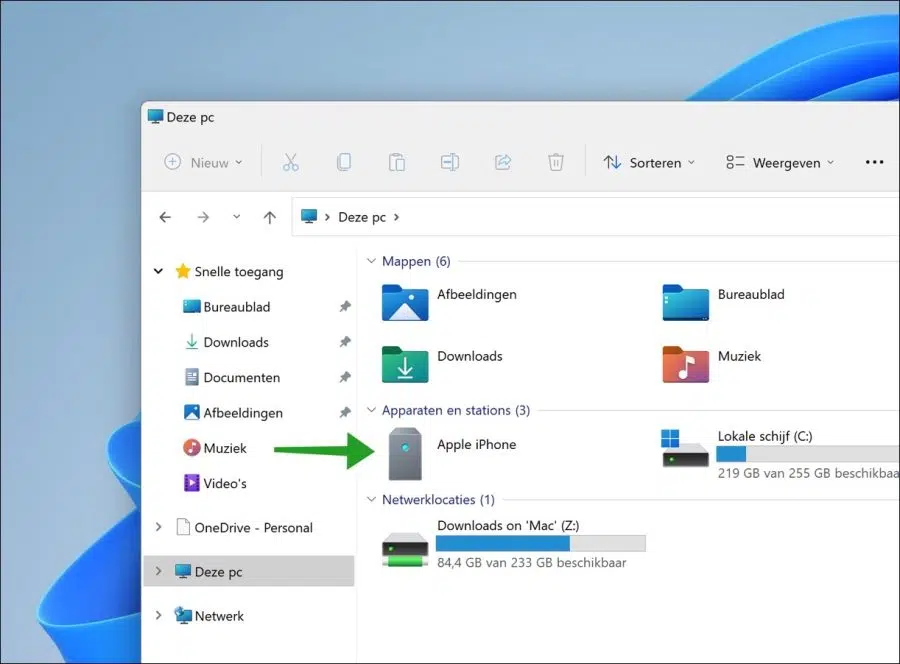The width and height of the screenshot is (900, 664).
Task: Click the Rename icon in toolbar
Action: 449,162
